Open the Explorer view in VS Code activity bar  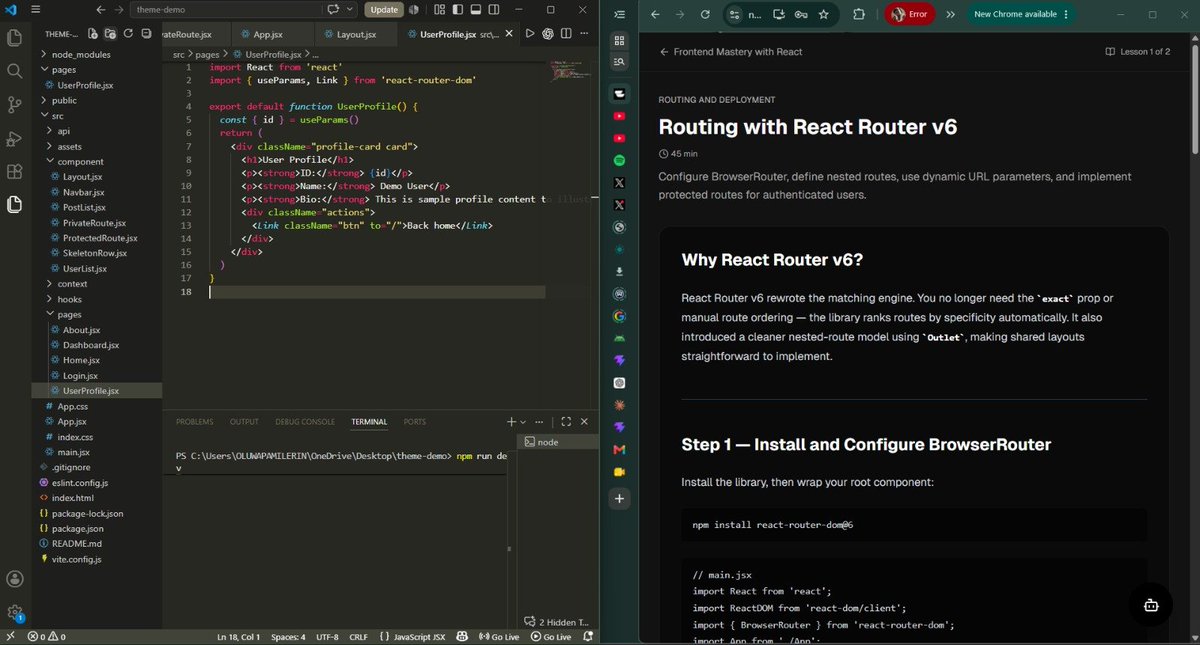(x=14, y=38)
